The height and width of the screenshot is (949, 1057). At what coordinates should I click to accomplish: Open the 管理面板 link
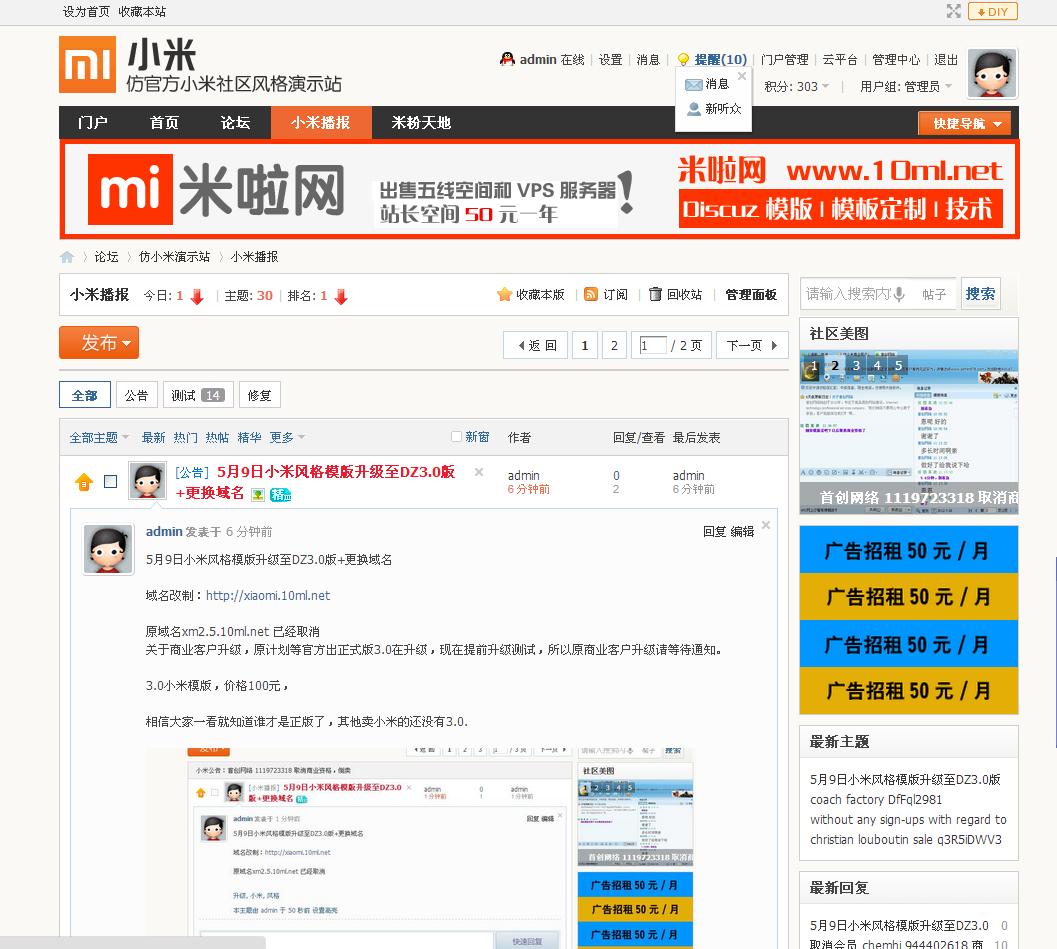(x=751, y=295)
